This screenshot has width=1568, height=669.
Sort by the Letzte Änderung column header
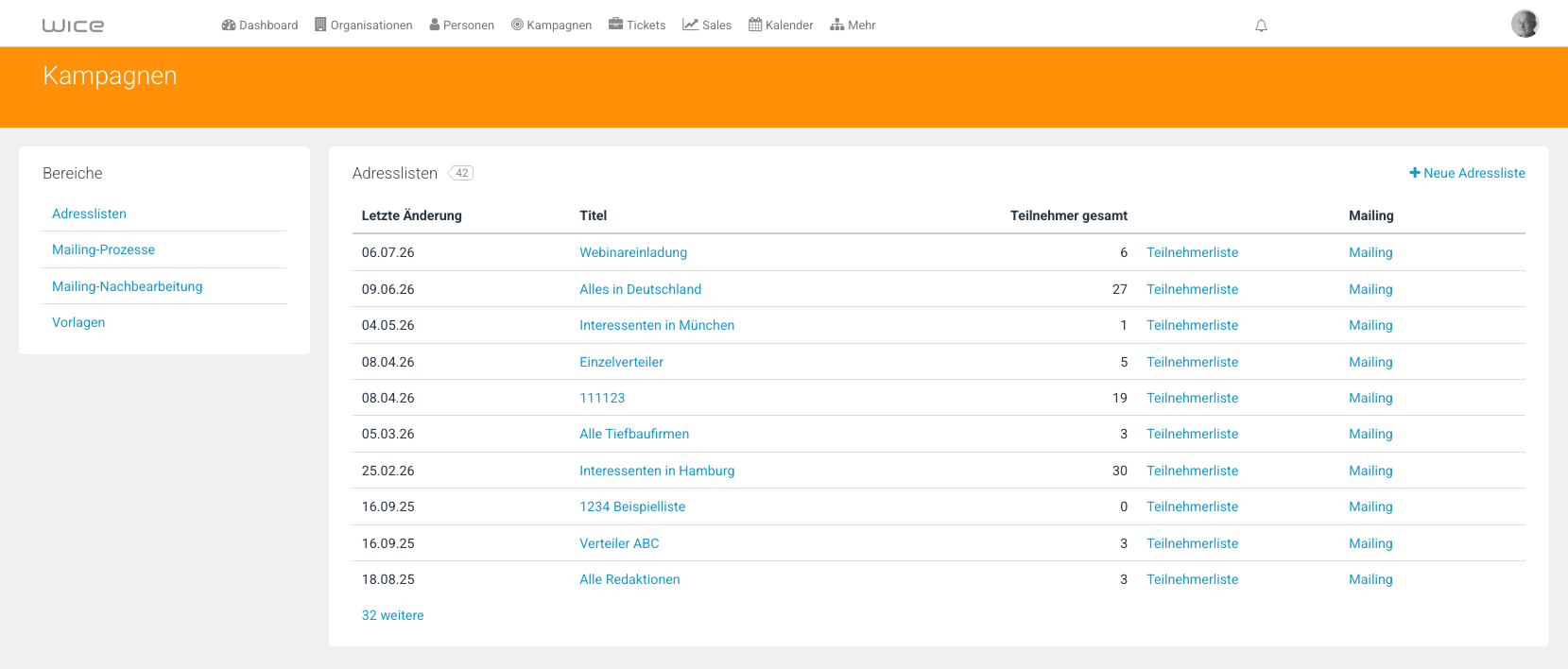412,215
